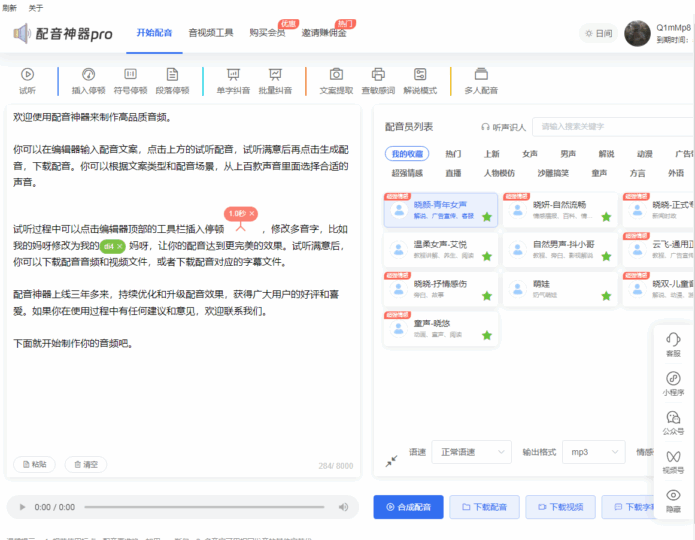Image resolution: width=695 pixels, height=540 pixels.
Task: Click the speaker volume icon in player
Action: pyautogui.click(x=344, y=507)
